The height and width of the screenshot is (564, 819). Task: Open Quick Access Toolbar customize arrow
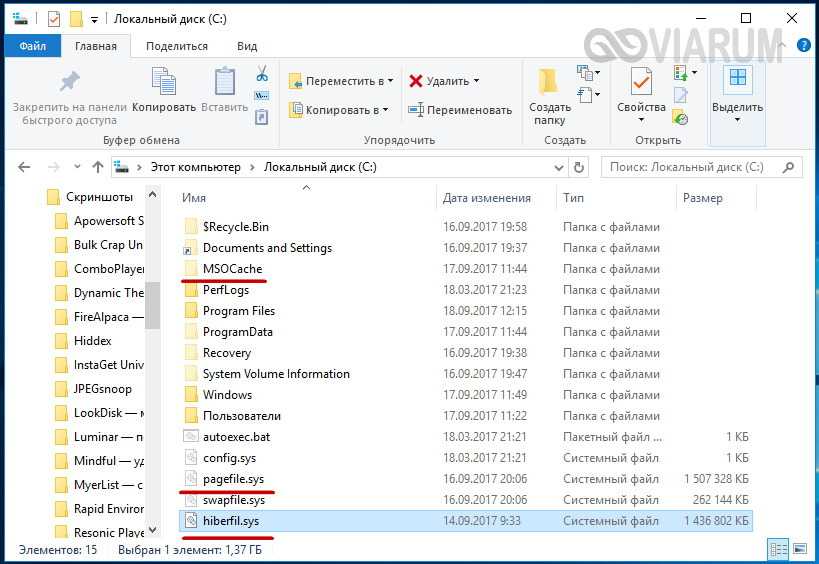pos(95,20)
